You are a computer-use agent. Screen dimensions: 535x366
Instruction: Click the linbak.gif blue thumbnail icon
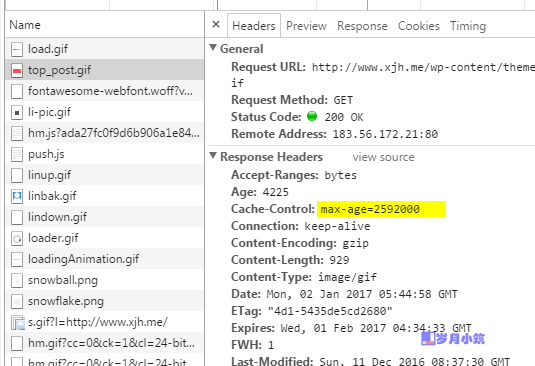coord(17,196)
